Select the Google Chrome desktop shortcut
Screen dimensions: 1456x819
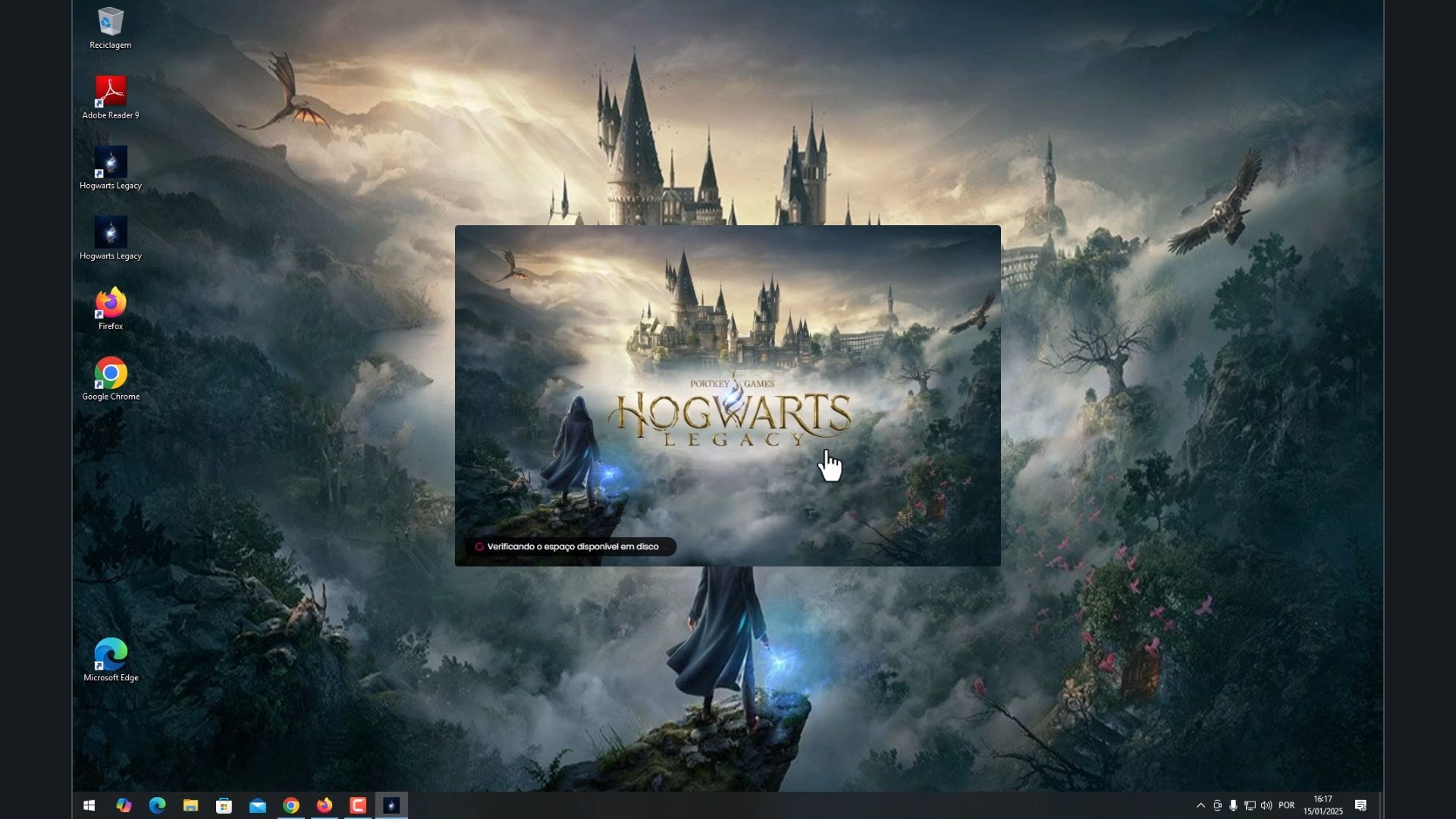click(x=110, y=379)
